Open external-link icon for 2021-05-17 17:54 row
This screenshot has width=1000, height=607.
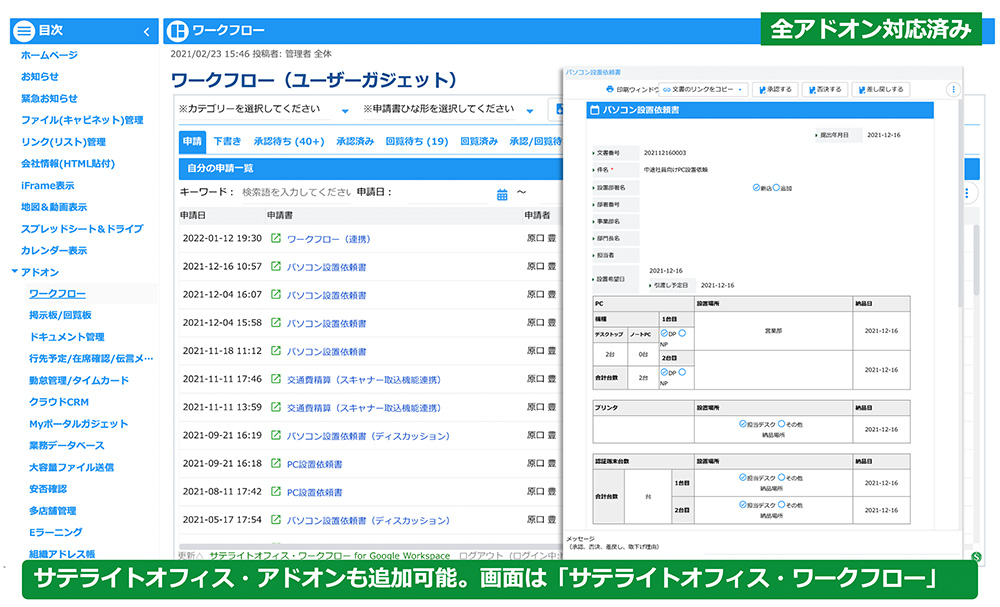(x=276, y=520)
